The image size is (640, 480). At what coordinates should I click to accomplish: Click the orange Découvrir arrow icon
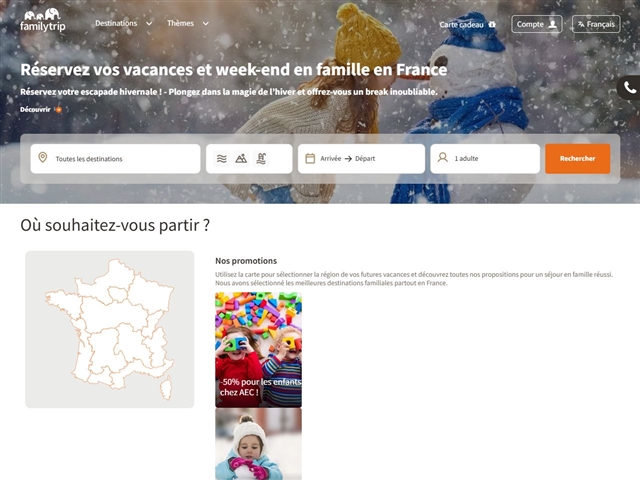pyautogui.click(x=58, y=109)
